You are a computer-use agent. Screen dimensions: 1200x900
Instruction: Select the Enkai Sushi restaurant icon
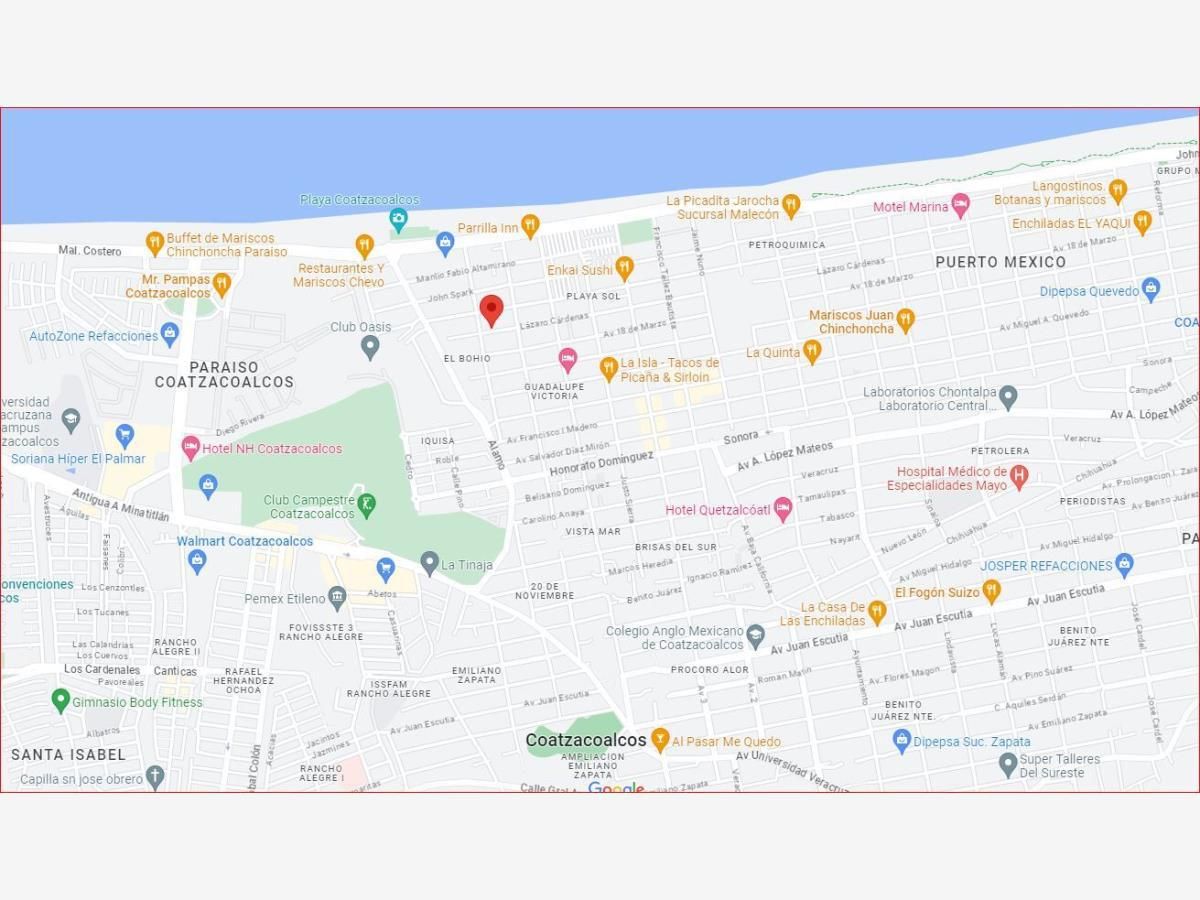[x=624, y=268]
